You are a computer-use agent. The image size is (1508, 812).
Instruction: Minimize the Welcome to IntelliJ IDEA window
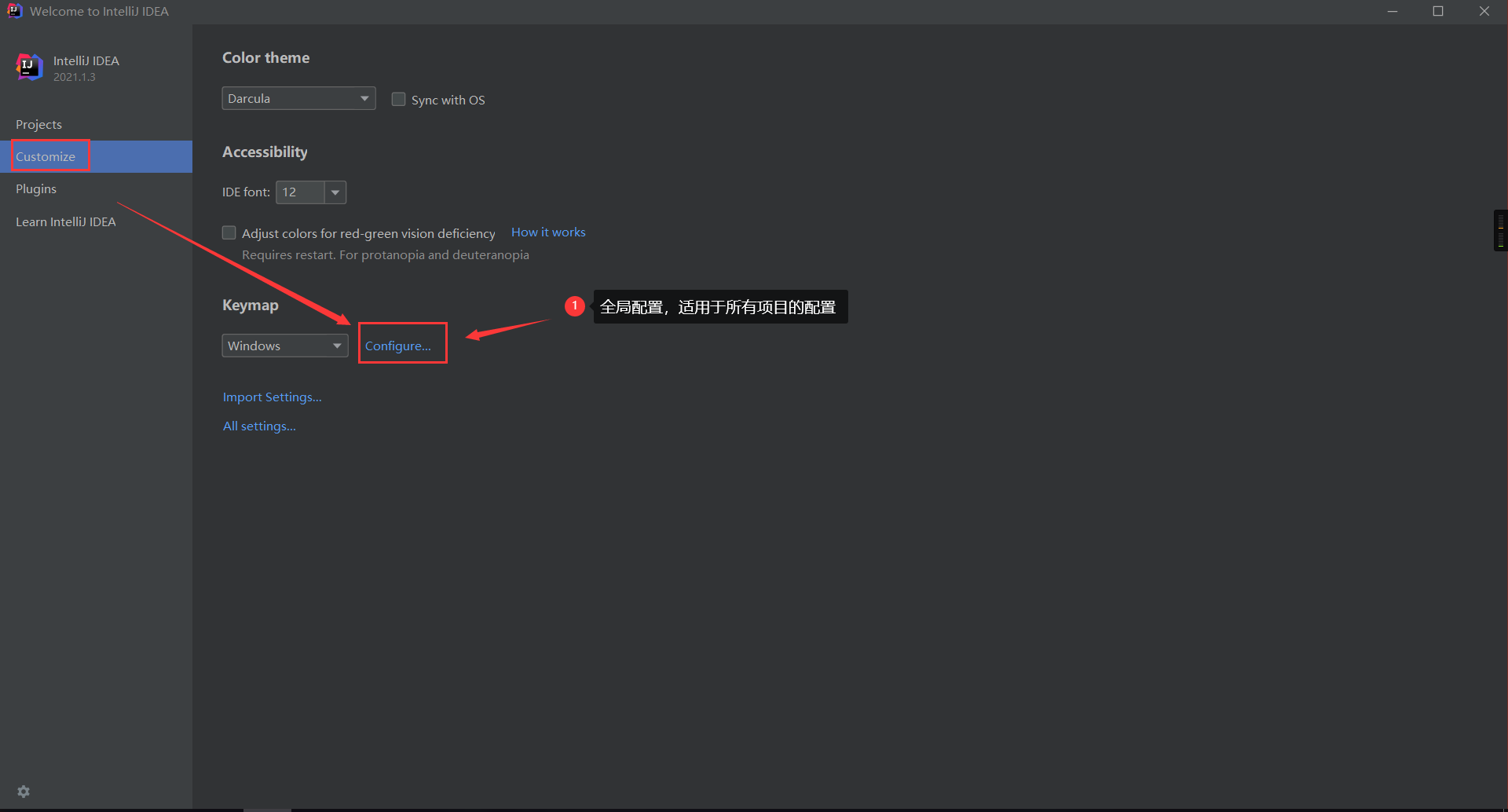[x=1392, y=11]
